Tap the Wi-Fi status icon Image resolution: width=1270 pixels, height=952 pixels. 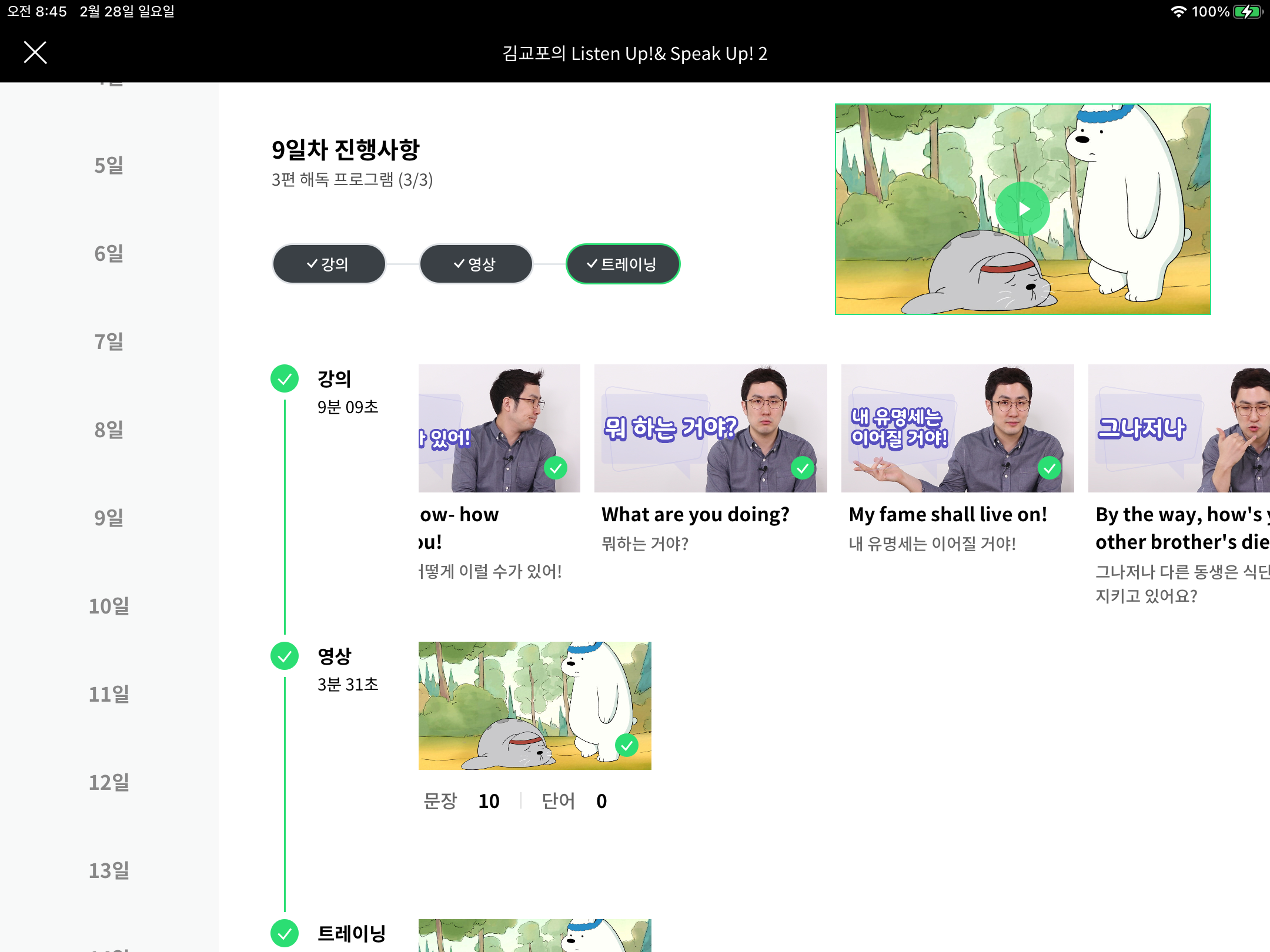point(1178,12)
